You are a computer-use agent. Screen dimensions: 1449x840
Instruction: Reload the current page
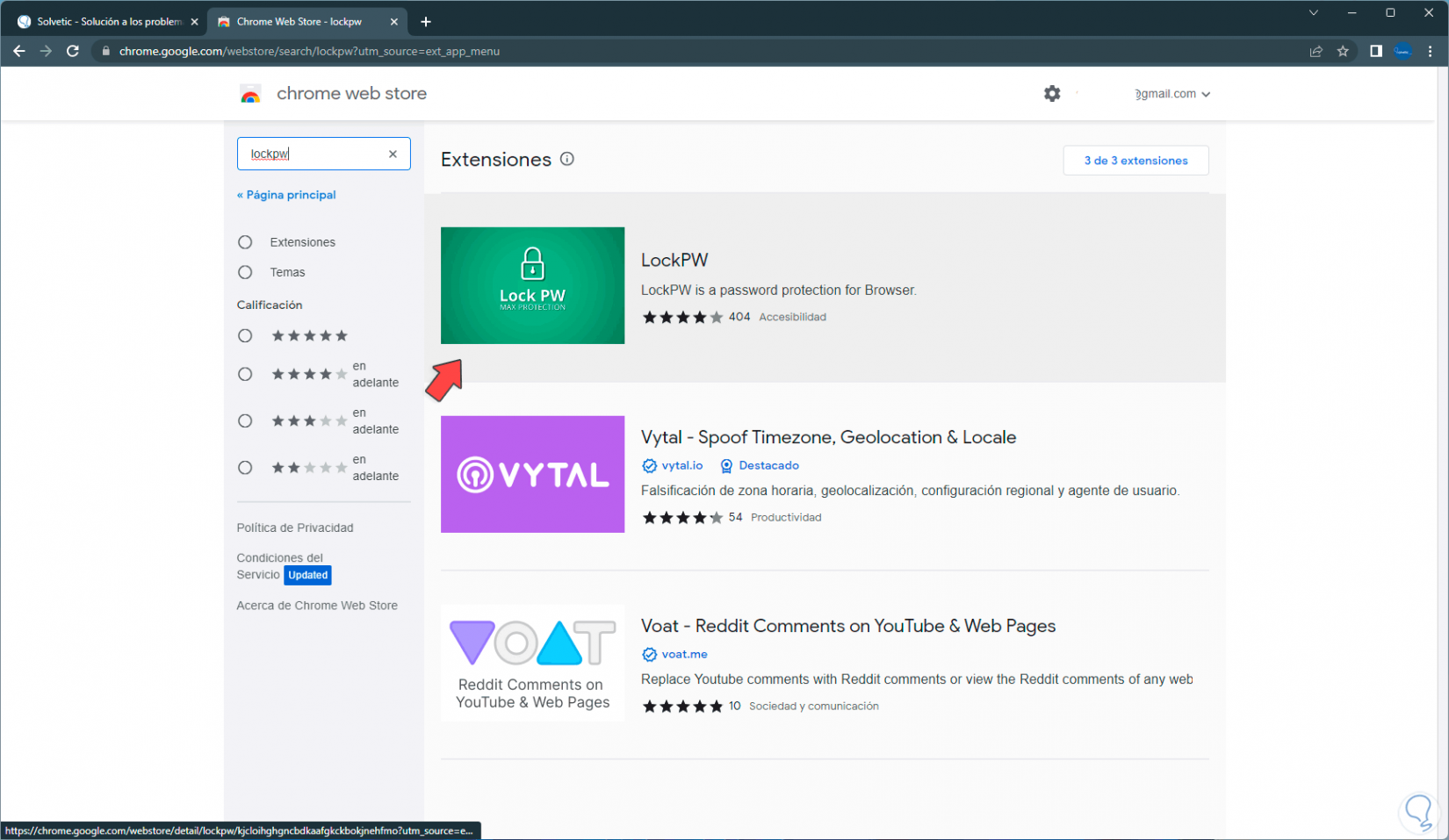(73, 51)
